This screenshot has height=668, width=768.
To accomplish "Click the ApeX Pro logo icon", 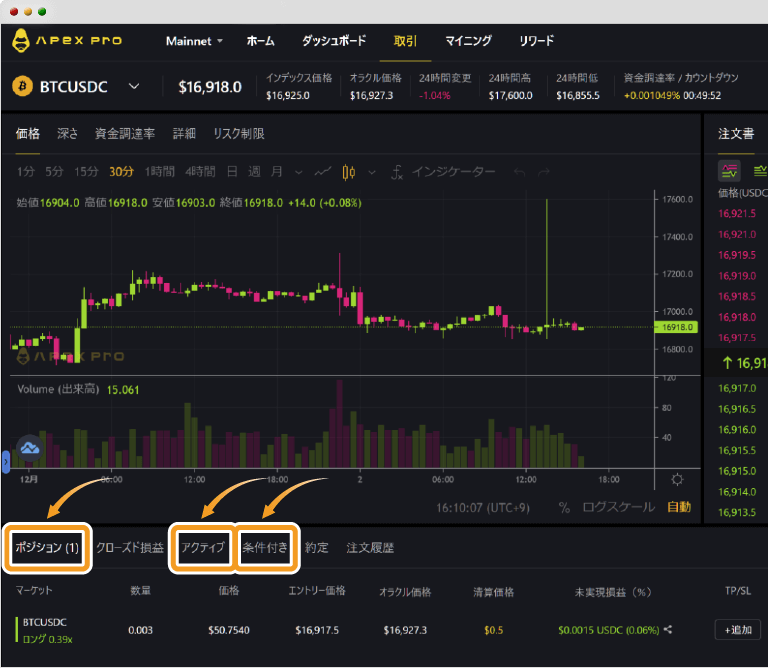I will (x=20, y=42).
